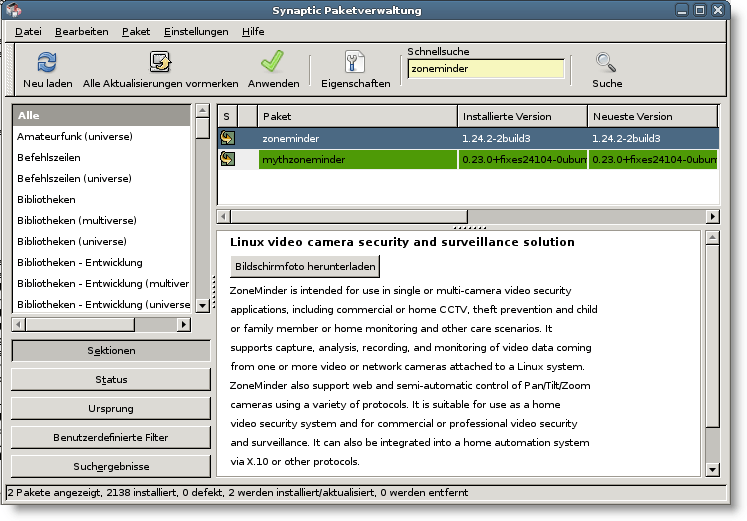Click the Neu laden reload icon
The image size is (747, 521).
coord(47,62)
